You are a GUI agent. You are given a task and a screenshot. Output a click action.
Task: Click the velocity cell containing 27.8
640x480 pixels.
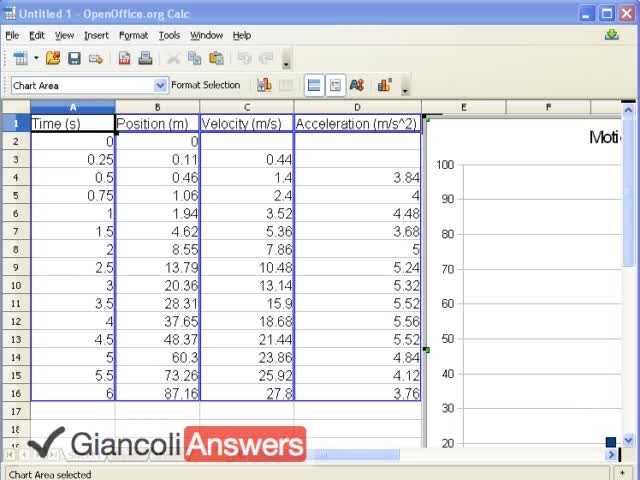point(247,393)
